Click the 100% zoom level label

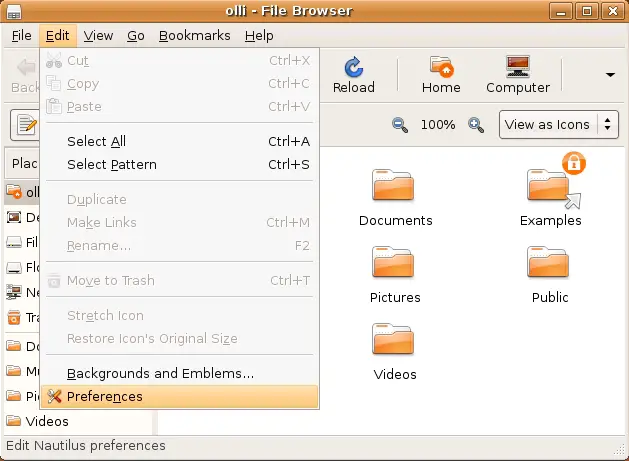438,125
